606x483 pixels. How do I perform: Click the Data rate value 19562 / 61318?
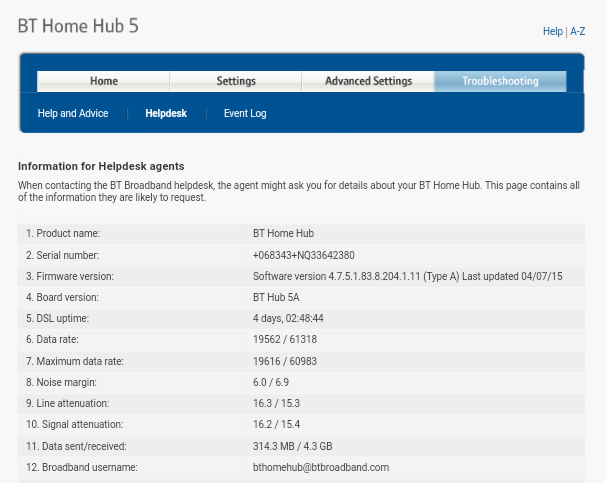pyautogui.click(x=291, y=340)
